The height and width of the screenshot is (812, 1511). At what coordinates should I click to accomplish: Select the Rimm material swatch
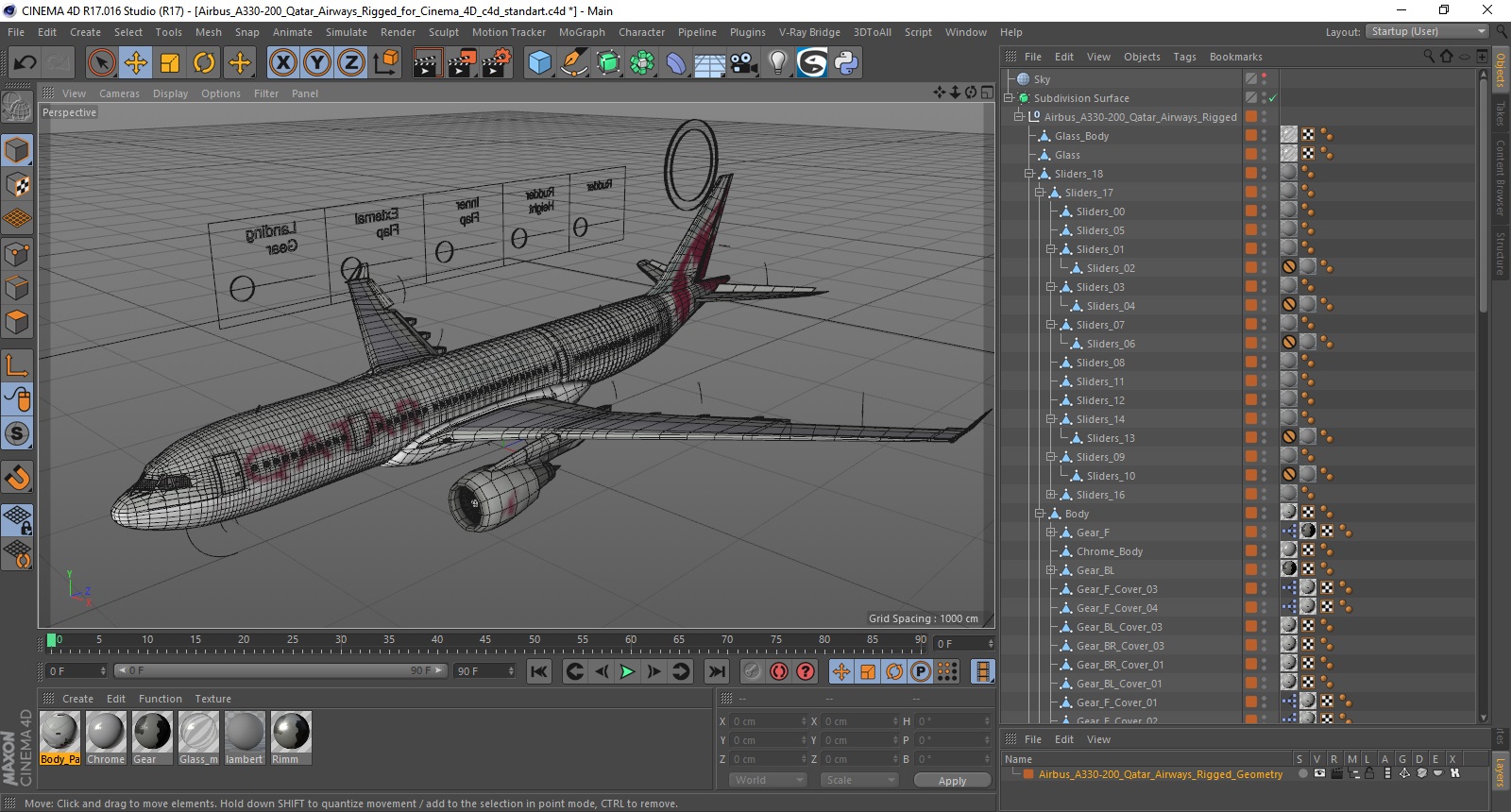tap(290, 737)
